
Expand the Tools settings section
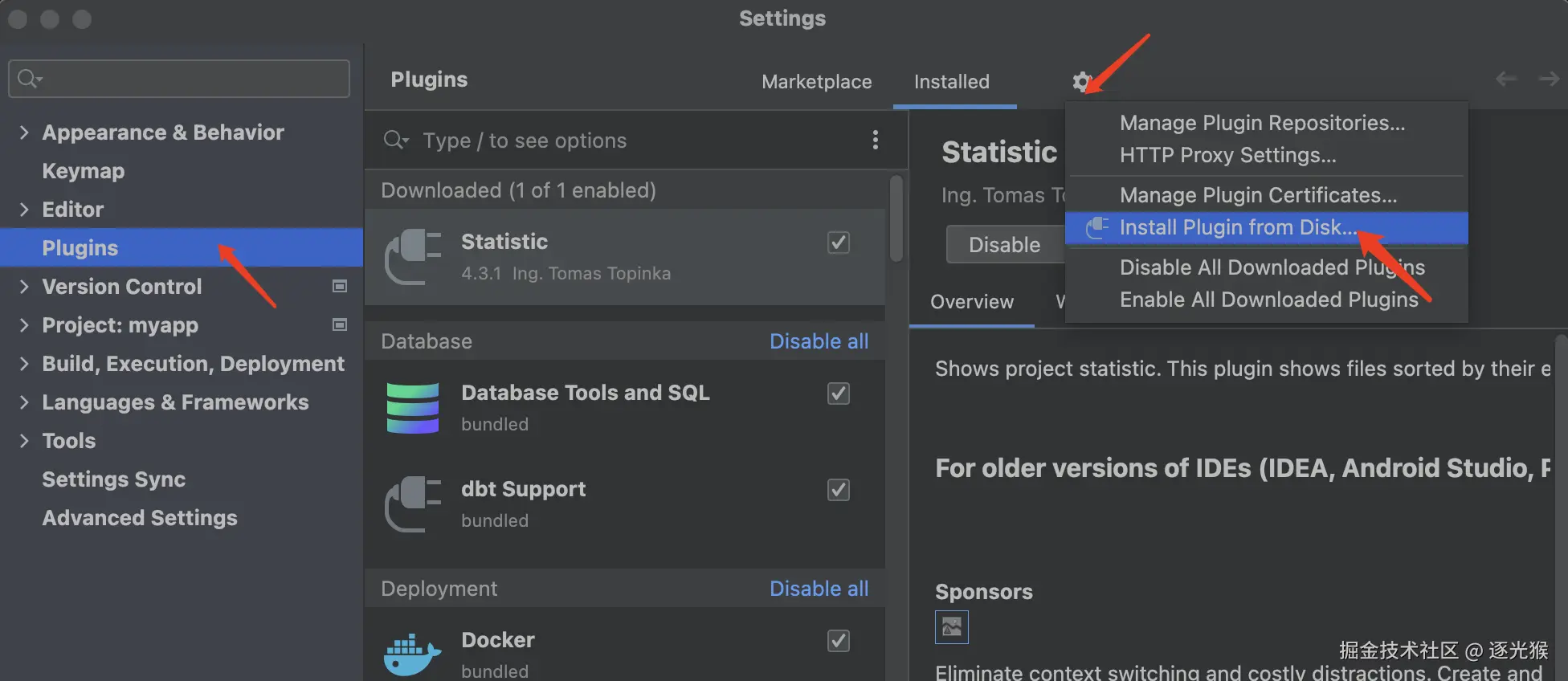[24, 441]
